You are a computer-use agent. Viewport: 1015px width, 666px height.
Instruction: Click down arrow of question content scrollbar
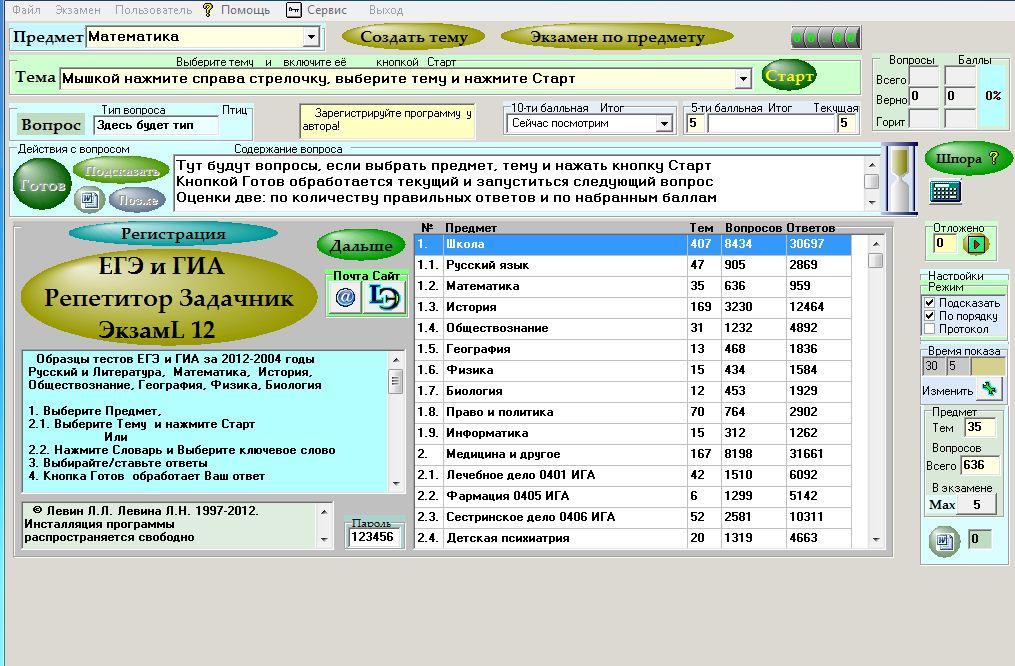click(x=872, y=203)
